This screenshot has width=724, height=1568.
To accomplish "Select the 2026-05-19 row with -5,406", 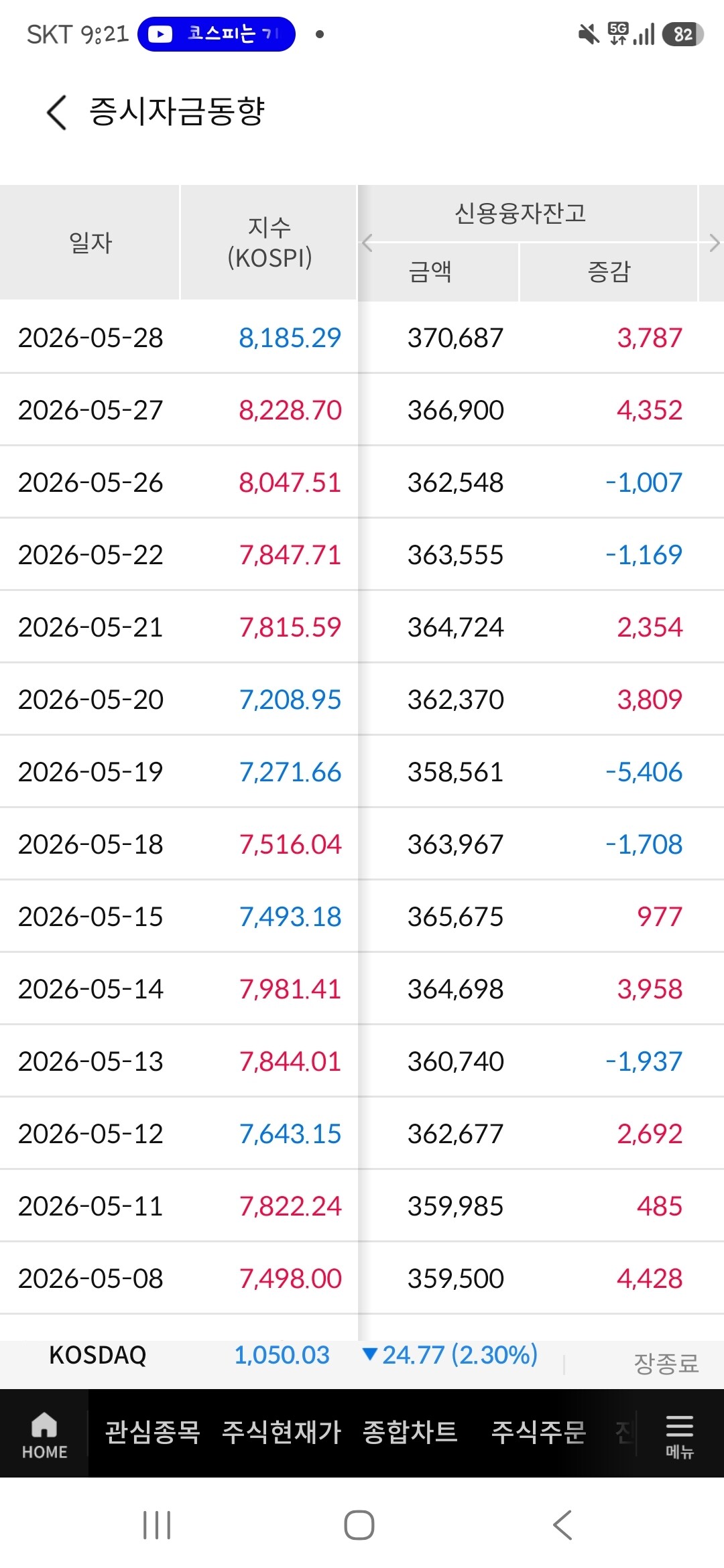I will tap(362, 772).
